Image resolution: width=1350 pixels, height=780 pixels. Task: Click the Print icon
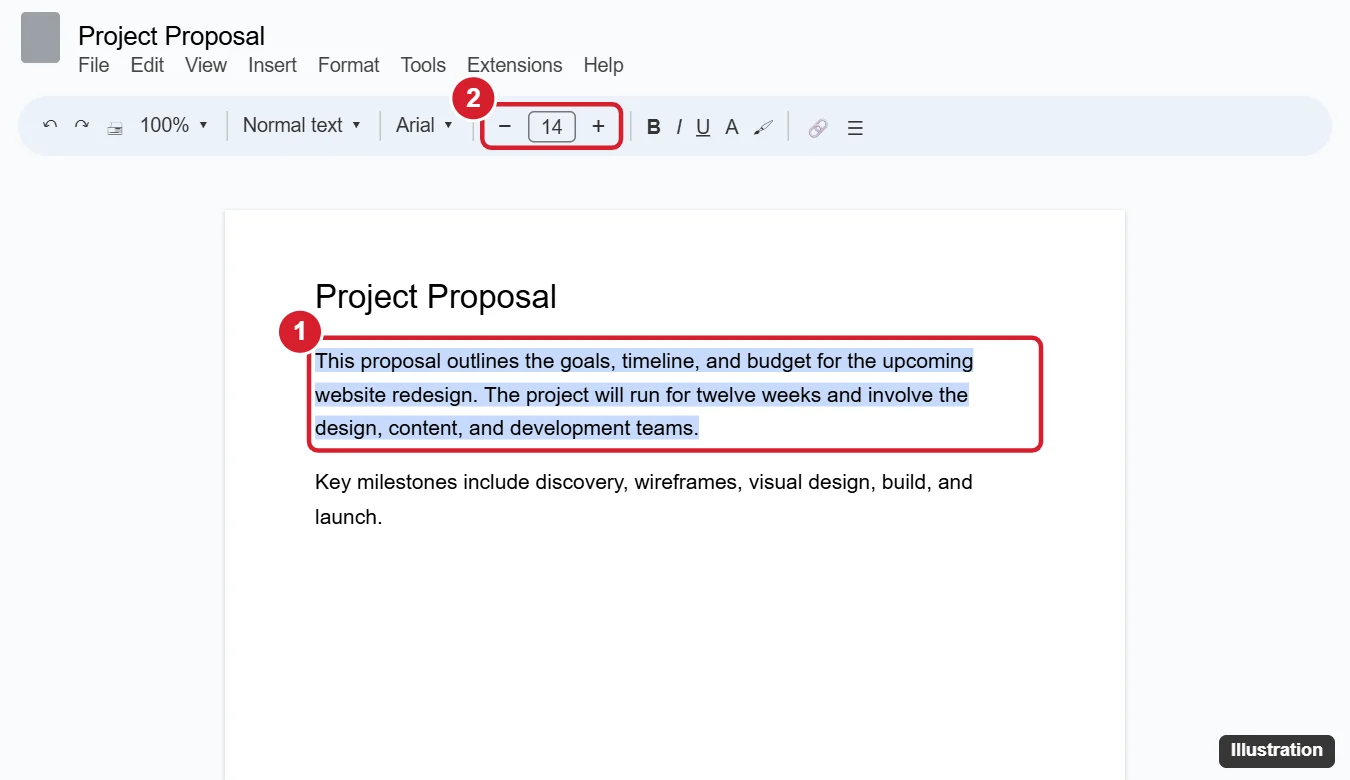coord(115,127)
